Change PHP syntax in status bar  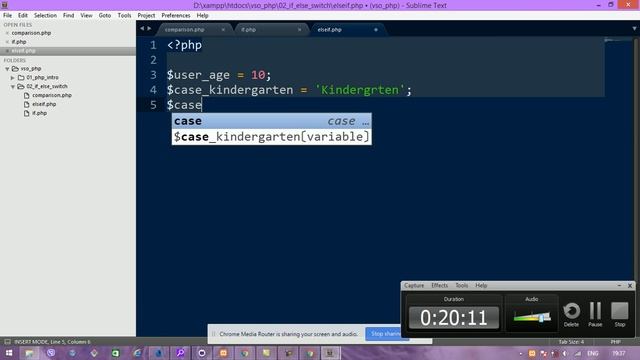(x=616, y=342)
